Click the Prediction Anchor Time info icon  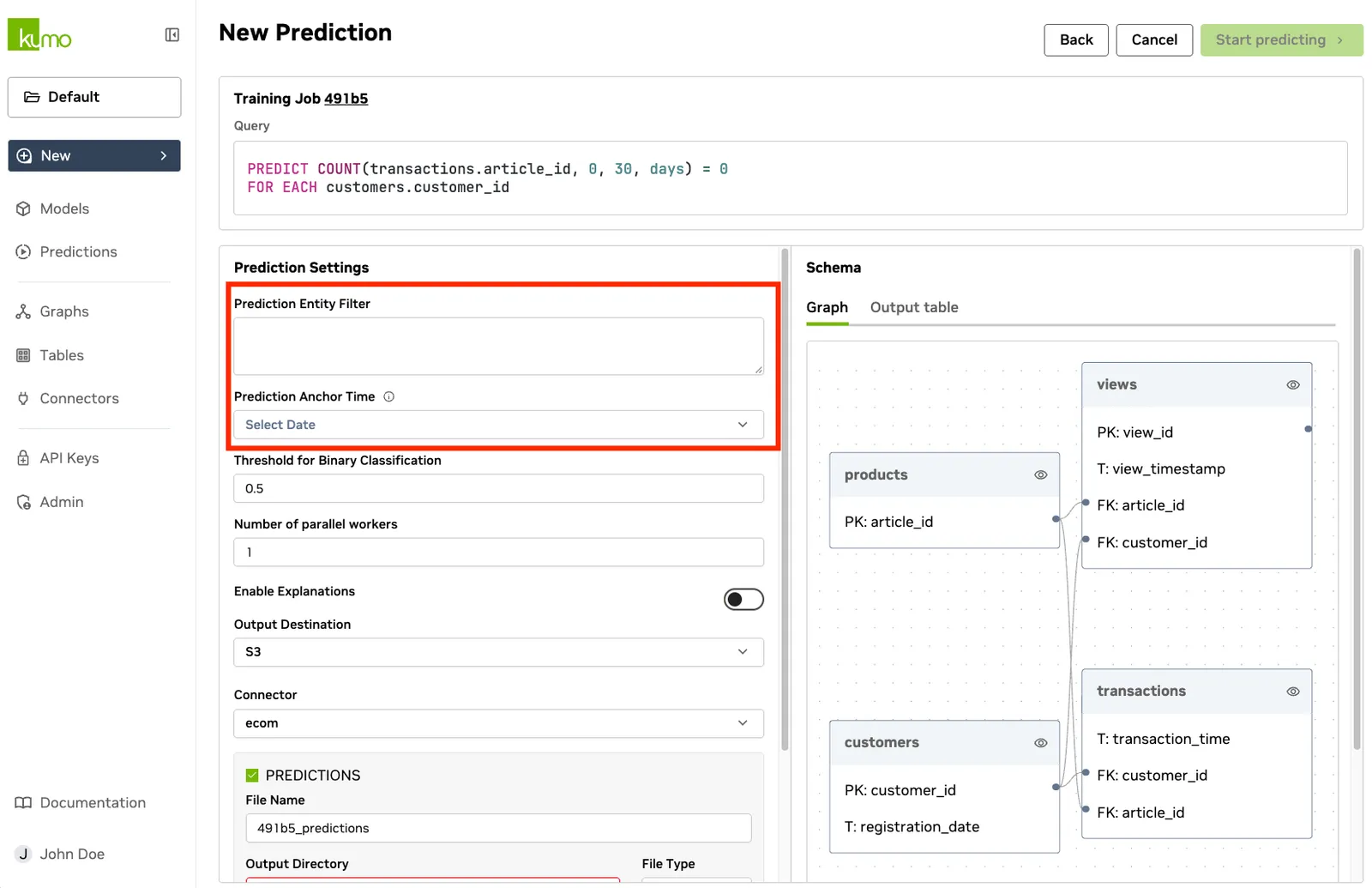tap(389, 396)
